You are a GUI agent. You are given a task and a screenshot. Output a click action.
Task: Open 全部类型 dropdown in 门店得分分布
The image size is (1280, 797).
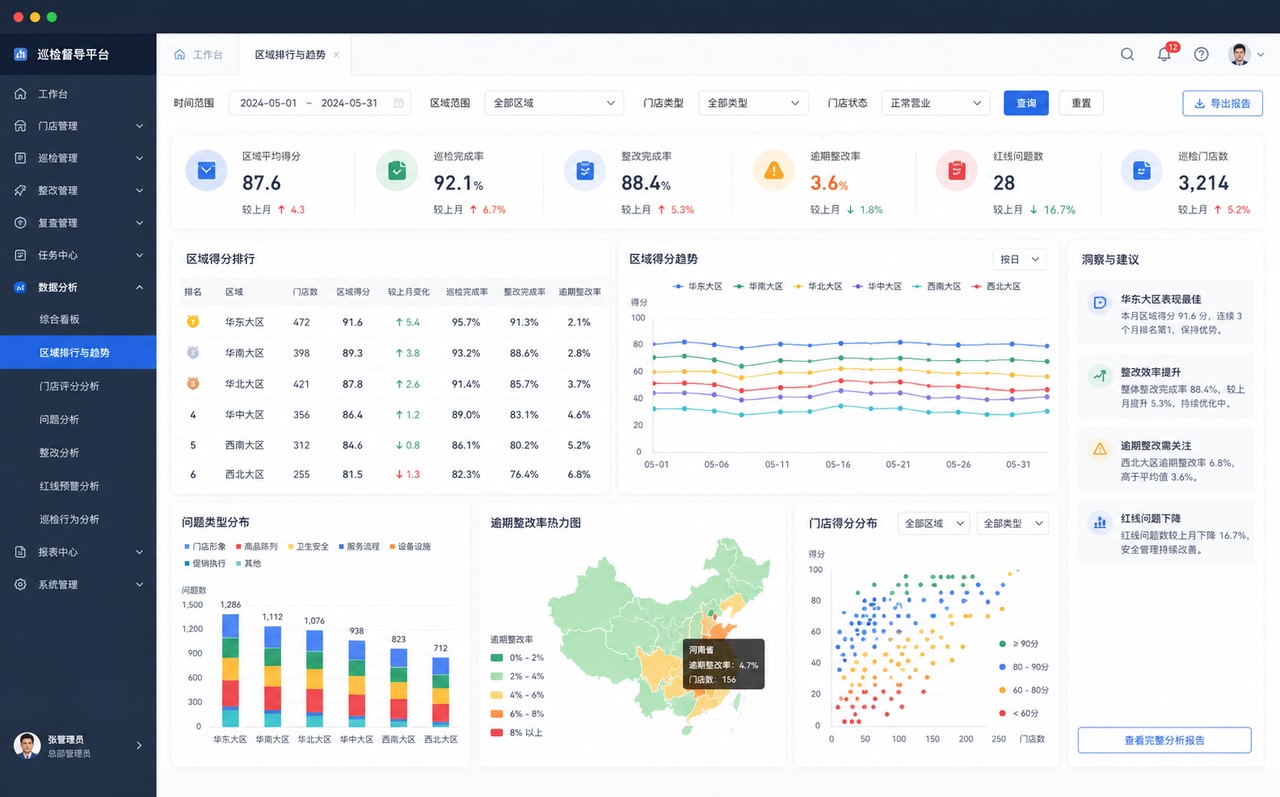(1012, 523)
